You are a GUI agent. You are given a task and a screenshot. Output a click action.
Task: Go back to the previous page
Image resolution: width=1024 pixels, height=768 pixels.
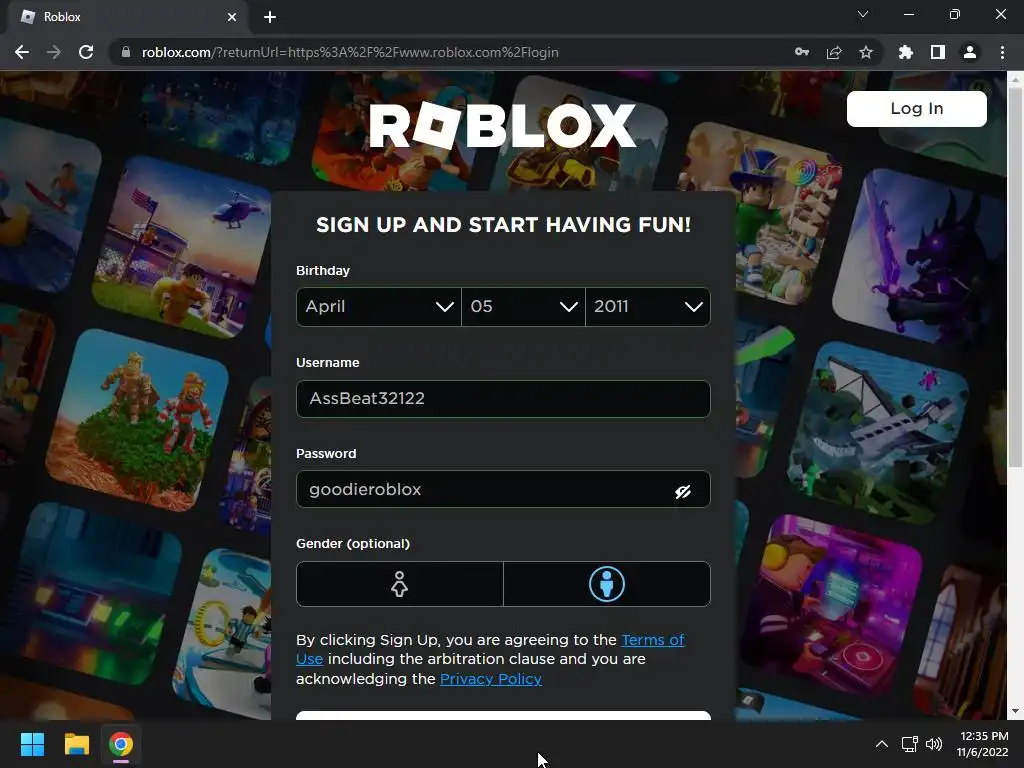tap(22, 52)
